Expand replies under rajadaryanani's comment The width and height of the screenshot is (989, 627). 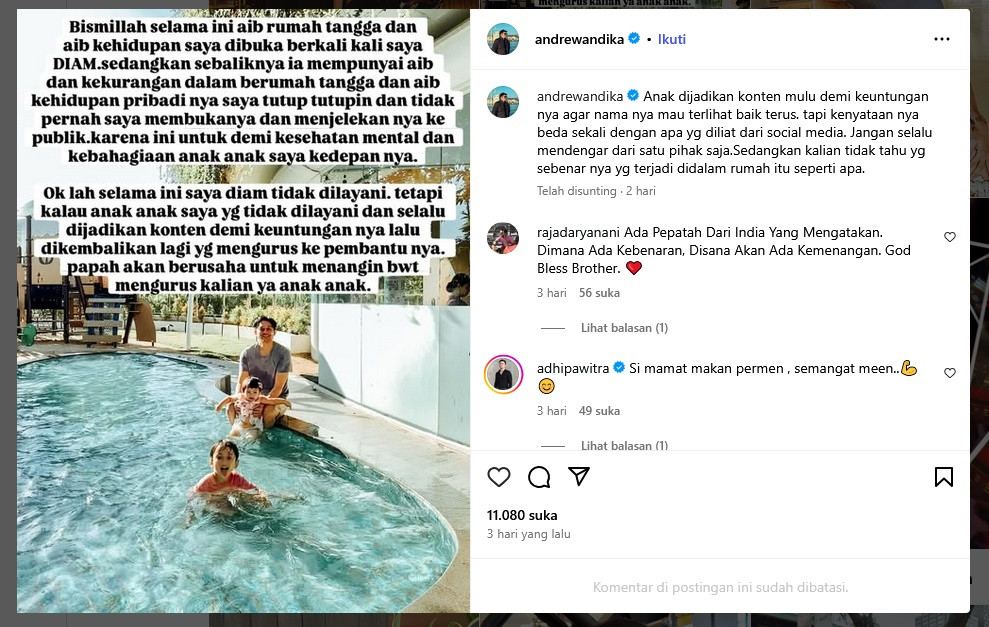pyautogui.click(x=624, y=328)
